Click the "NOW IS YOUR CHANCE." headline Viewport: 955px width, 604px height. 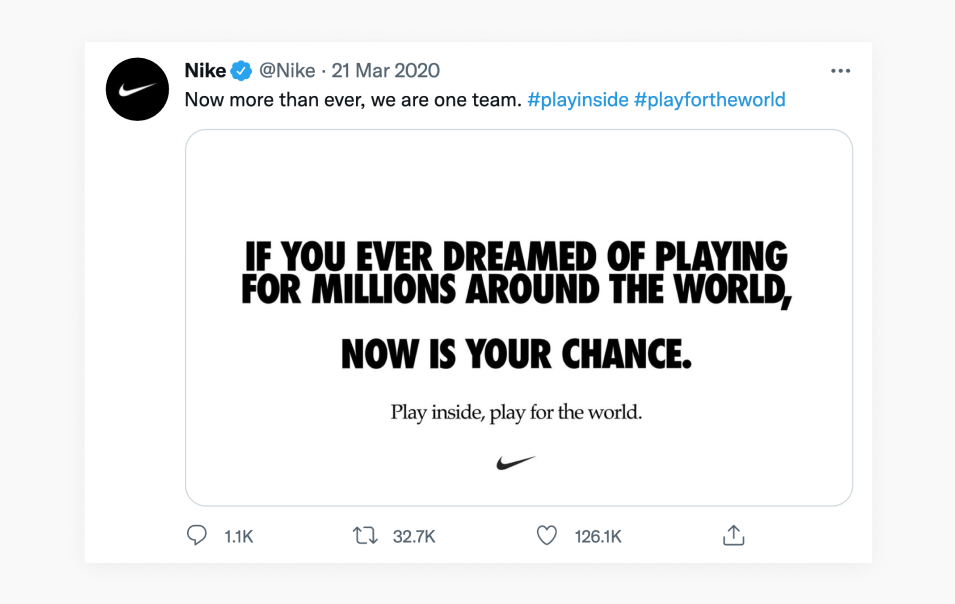pyautogui.click(x=516, y=354)
